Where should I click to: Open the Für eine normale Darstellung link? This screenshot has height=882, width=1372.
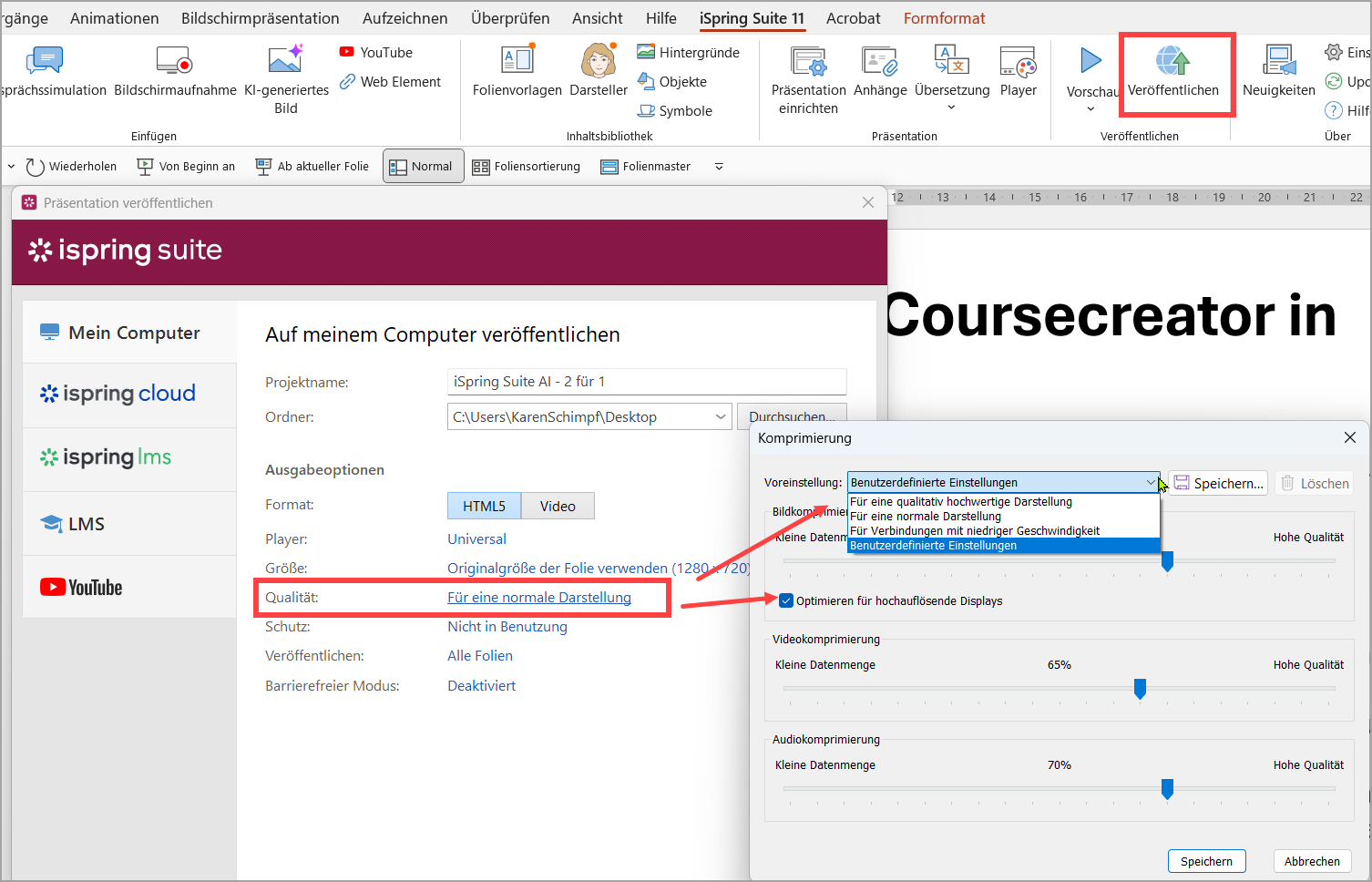tap(538, 598)
